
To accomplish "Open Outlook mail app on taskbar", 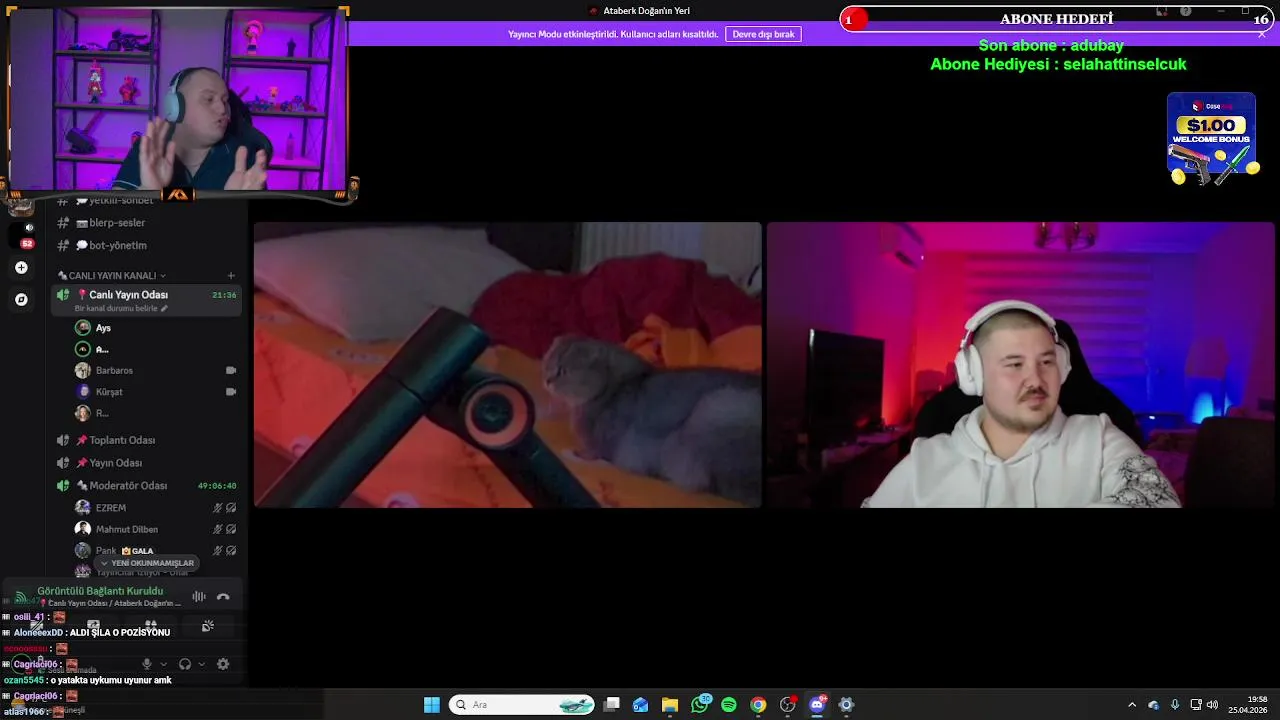I will [x=641, y=705].
